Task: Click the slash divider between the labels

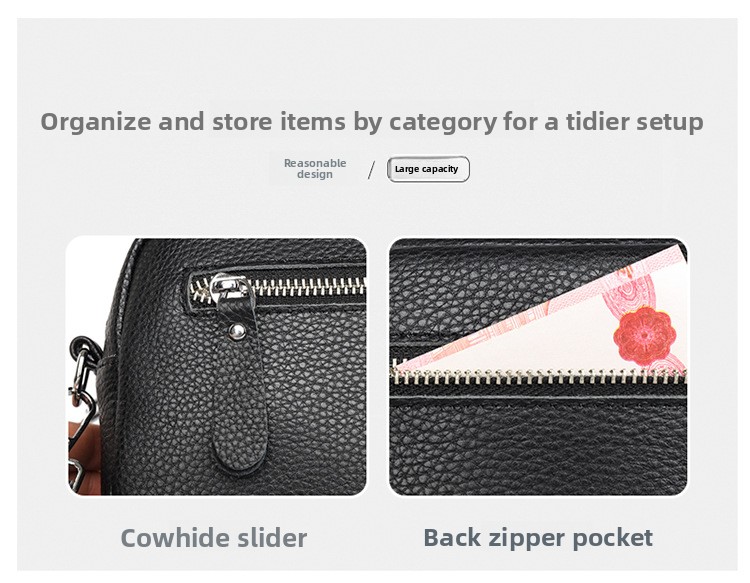Action: pos(372,170)
